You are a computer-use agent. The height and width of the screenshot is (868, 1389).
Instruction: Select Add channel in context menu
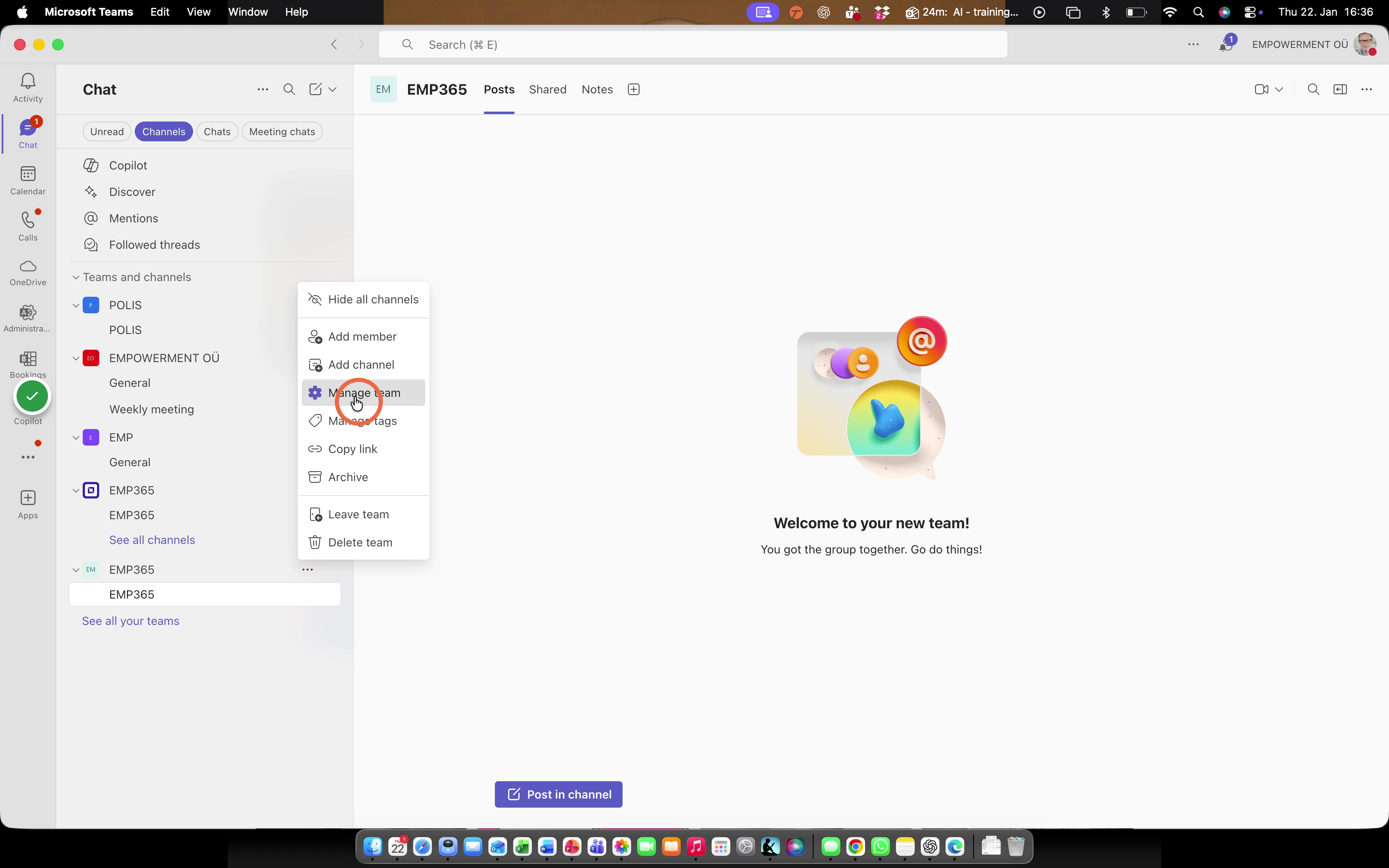(363, 365)
